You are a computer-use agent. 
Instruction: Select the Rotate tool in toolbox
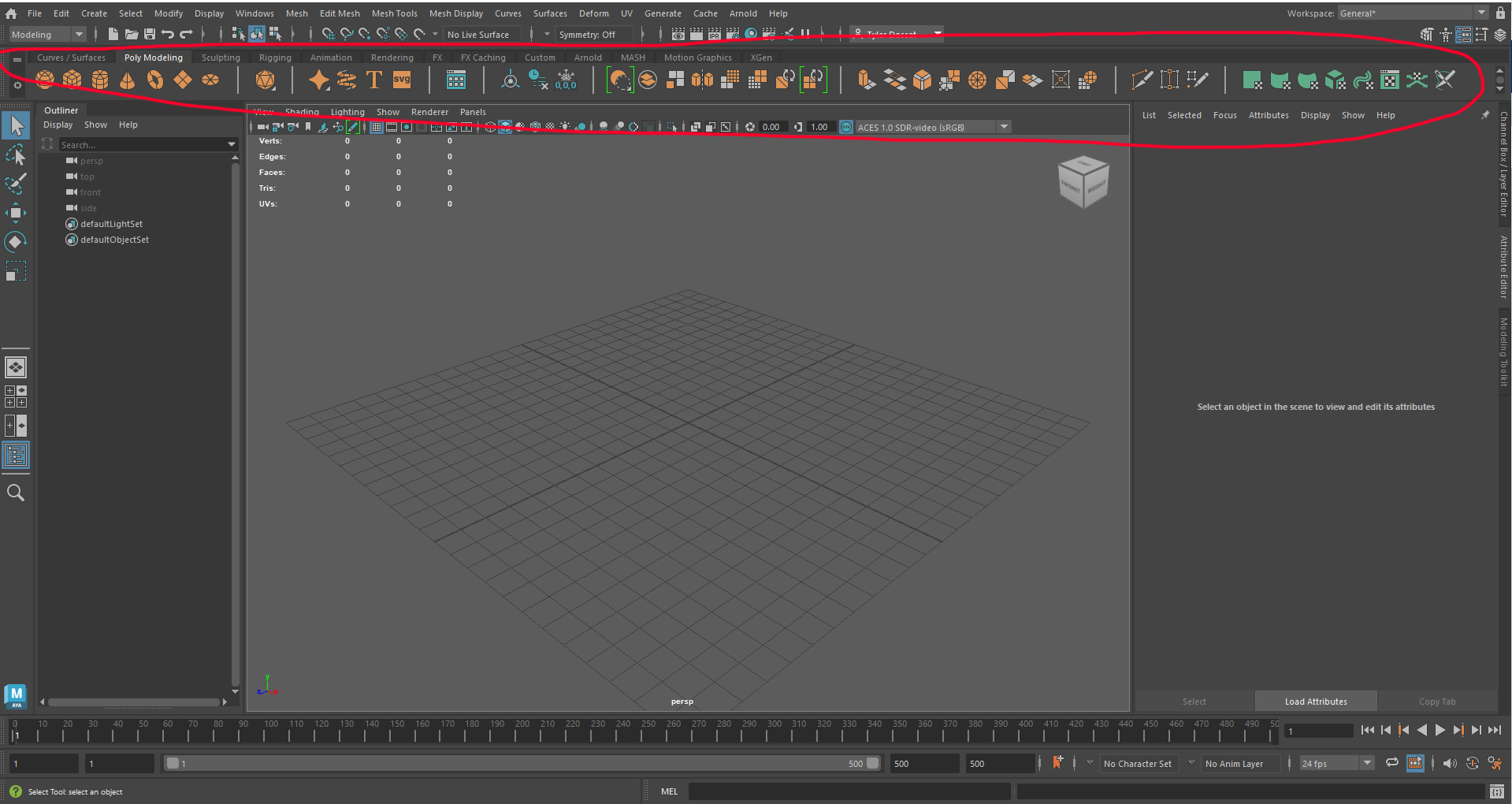tap(16, 241)
